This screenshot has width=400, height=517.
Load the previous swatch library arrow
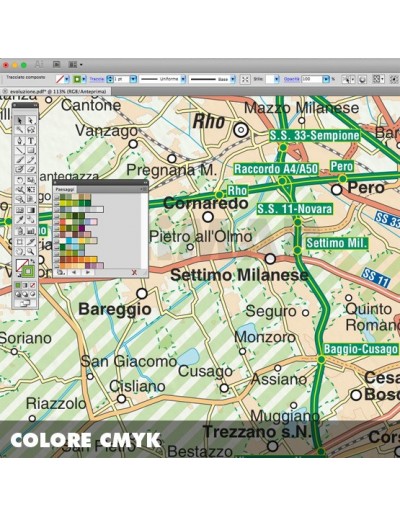[x=74, y=273]
